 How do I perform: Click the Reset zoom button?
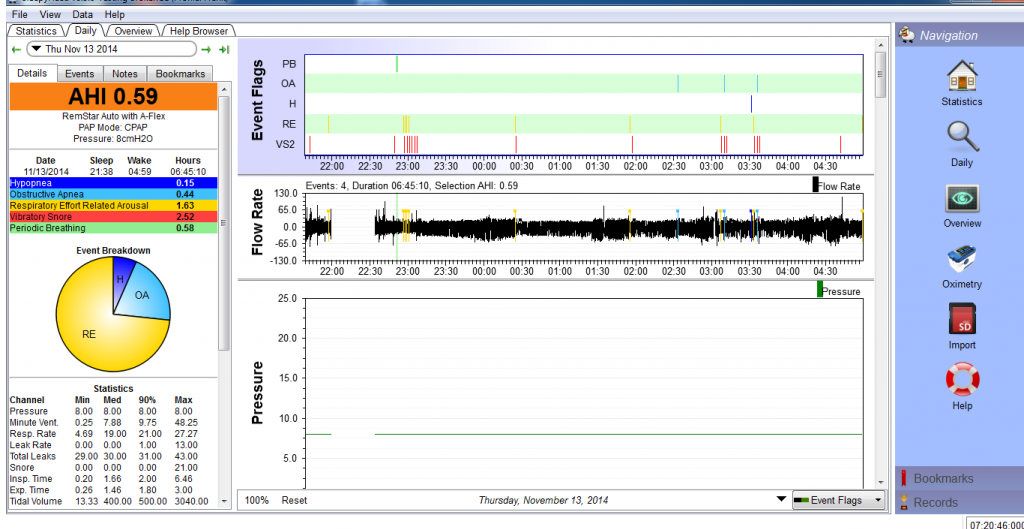[294, 500]
